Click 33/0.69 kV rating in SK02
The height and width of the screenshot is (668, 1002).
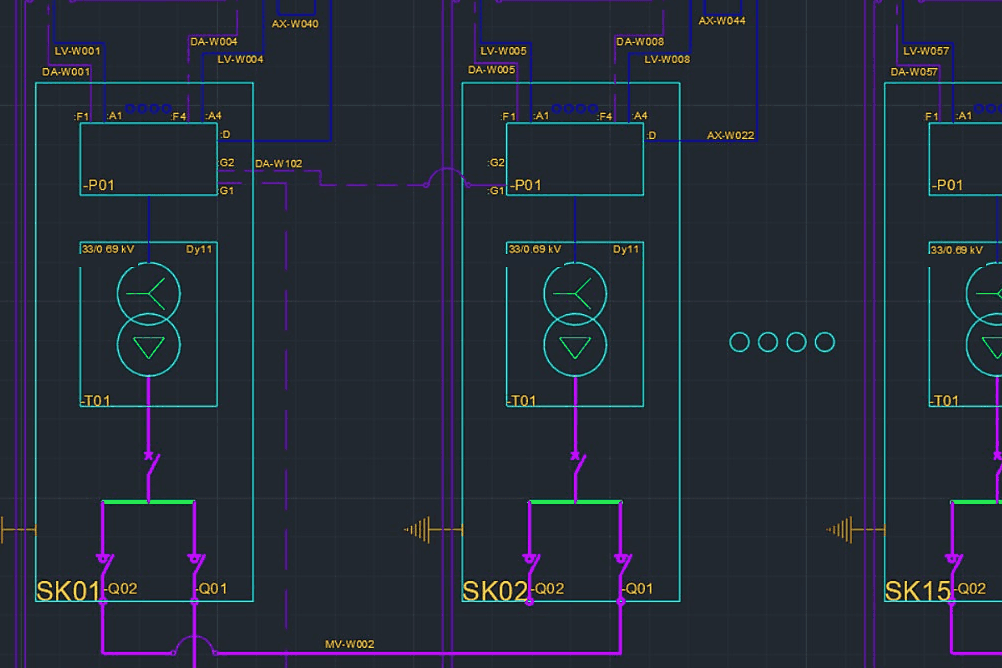coord(535,249)
